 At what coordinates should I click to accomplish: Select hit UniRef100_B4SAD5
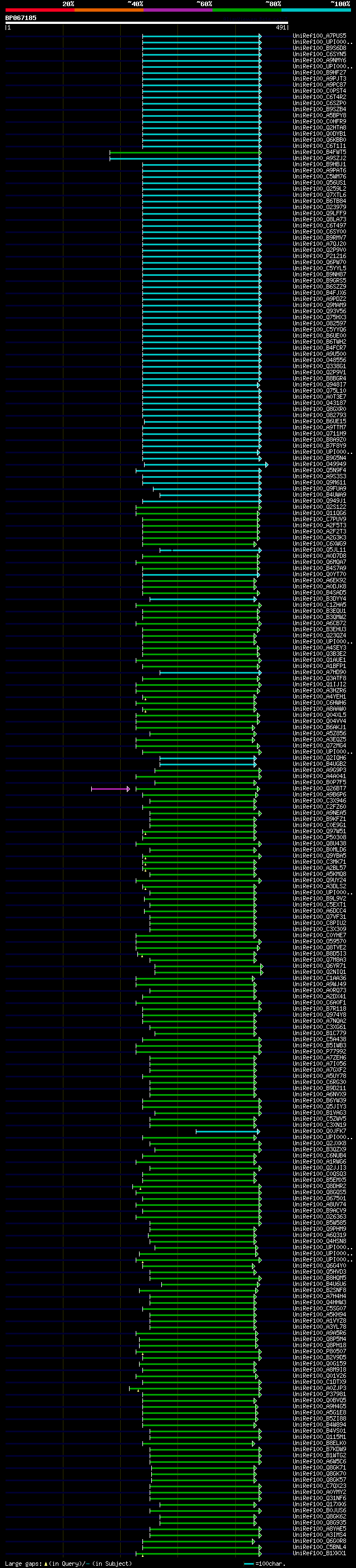[319, 593]
